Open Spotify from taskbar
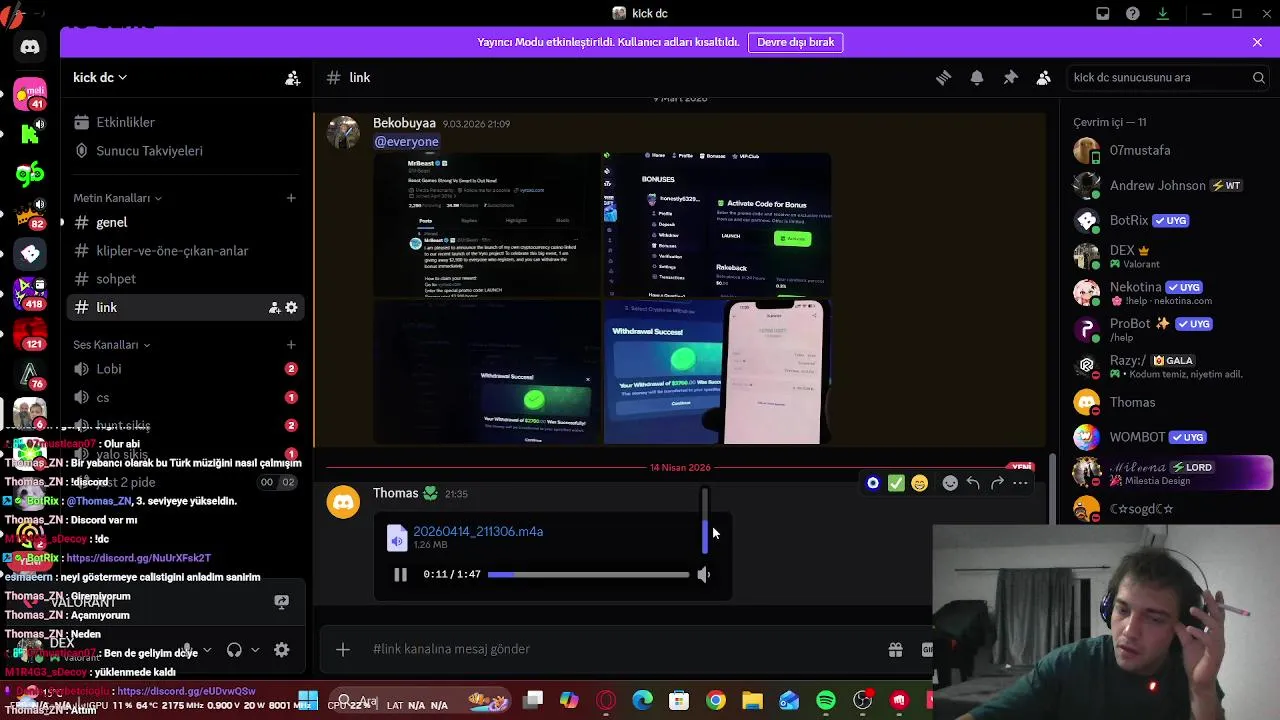The height and width of the screenshot is (720, 1280). [x=826, y=701]
